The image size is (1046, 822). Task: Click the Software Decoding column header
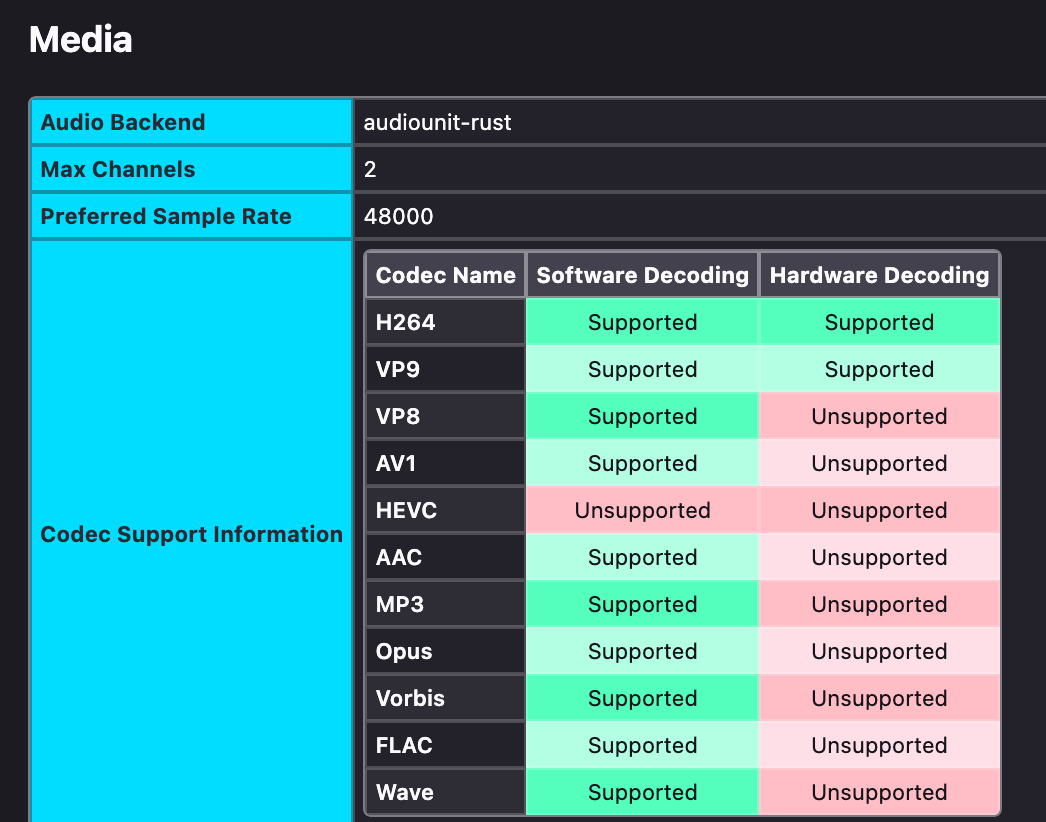coord(642,275)
